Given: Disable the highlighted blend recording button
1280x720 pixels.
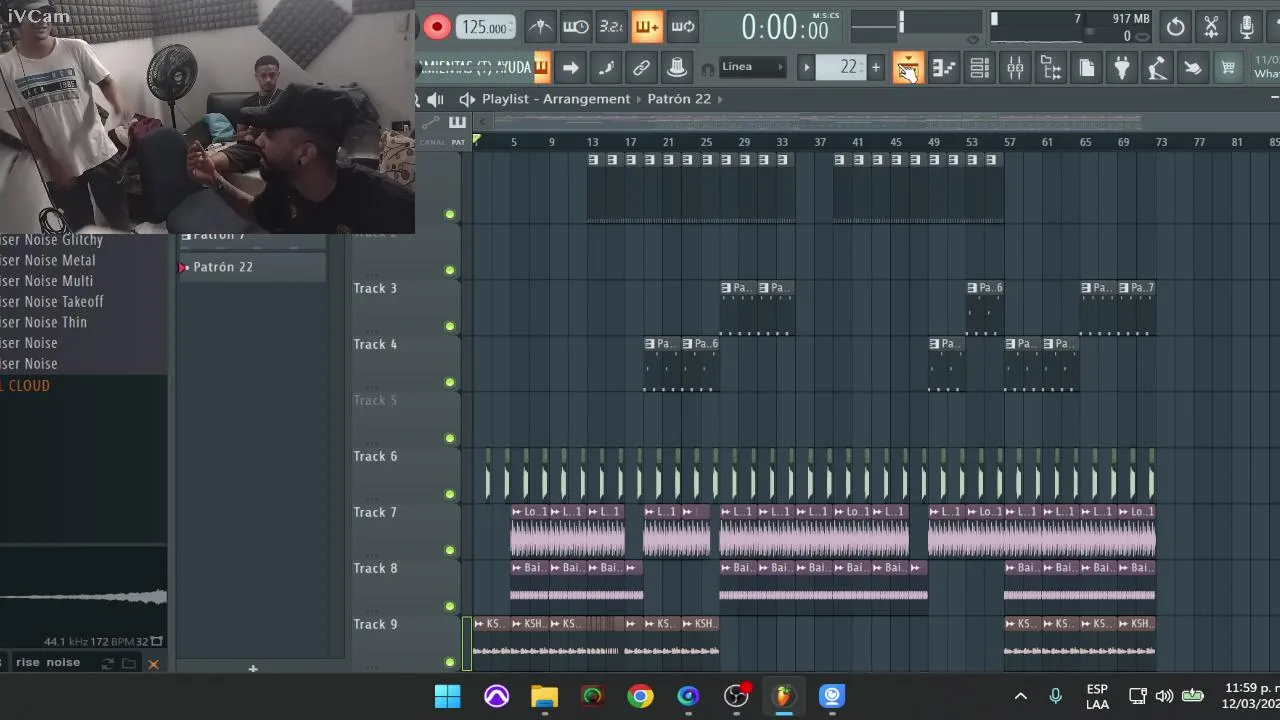Looking at the screenshot, I should (647, 27).
